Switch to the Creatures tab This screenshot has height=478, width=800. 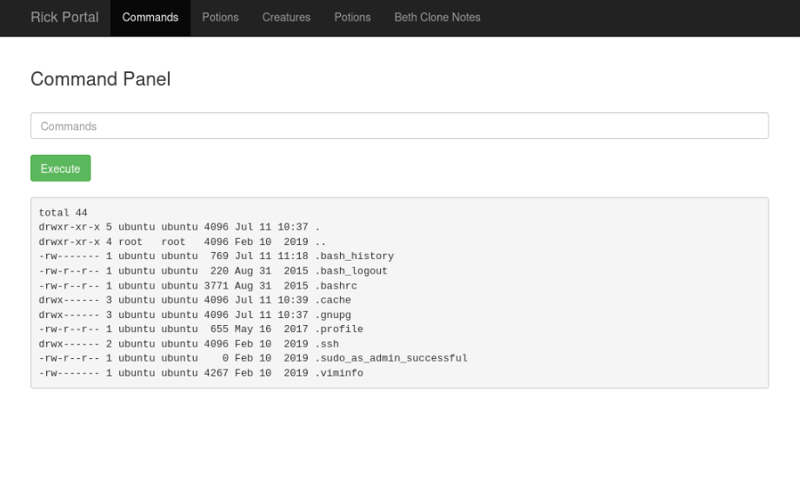tap(286, 17)
